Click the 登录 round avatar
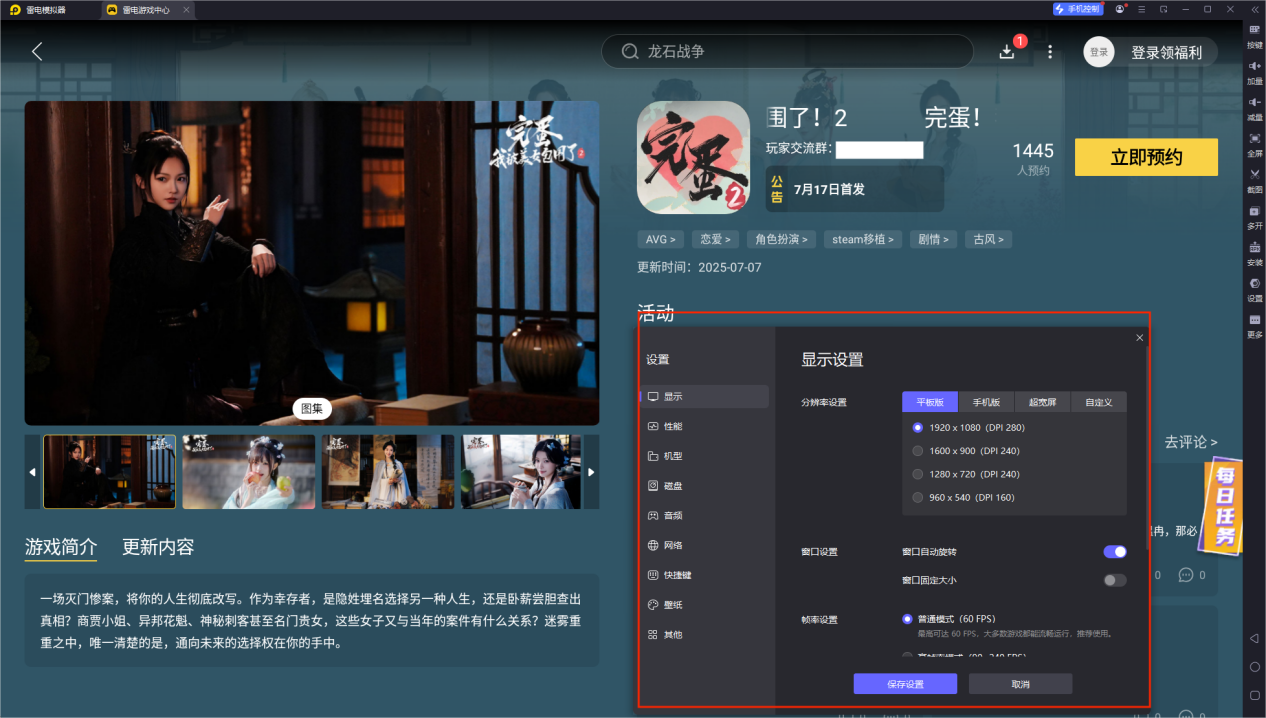Viewport: 1266px width, 718px height. (x=1099, y=52)
